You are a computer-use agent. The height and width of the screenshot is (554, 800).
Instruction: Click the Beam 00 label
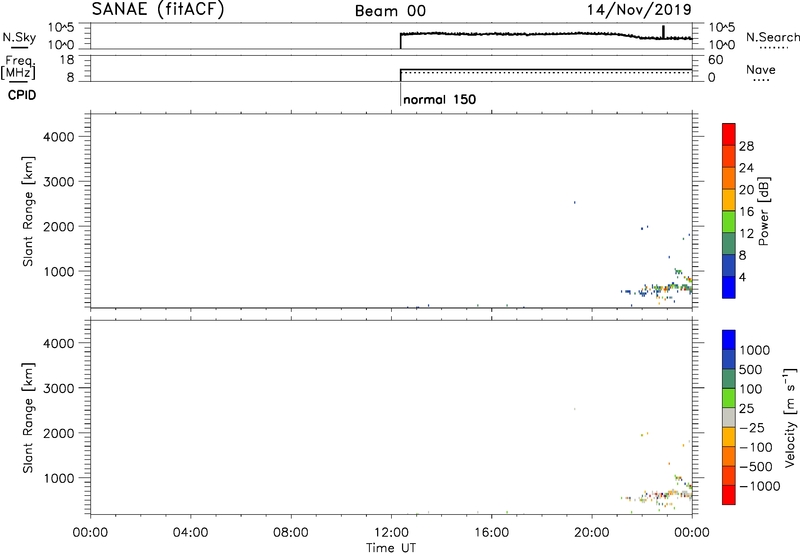click(x=390, y=11)
